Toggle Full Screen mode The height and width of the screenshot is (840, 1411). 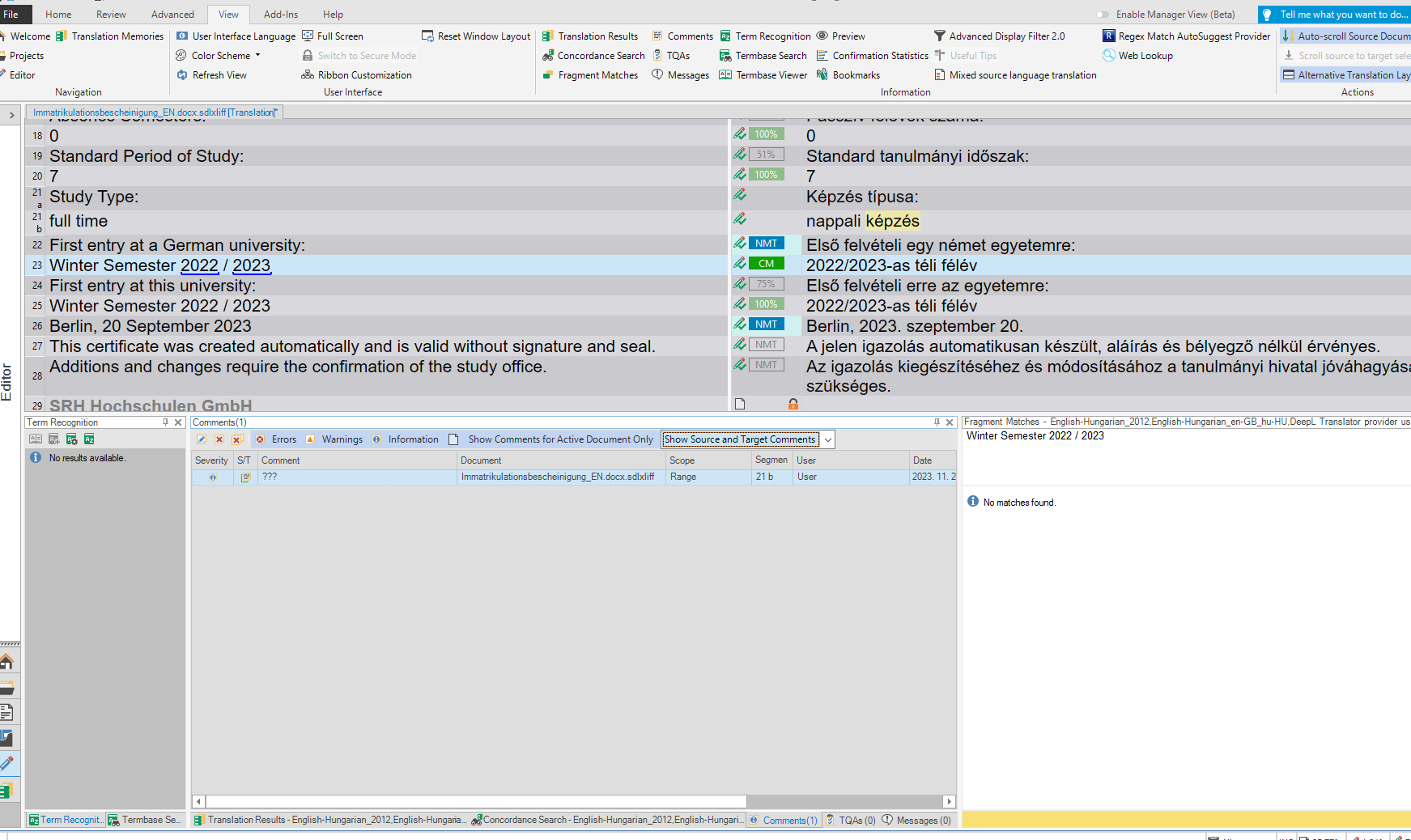tap(332, 36)
